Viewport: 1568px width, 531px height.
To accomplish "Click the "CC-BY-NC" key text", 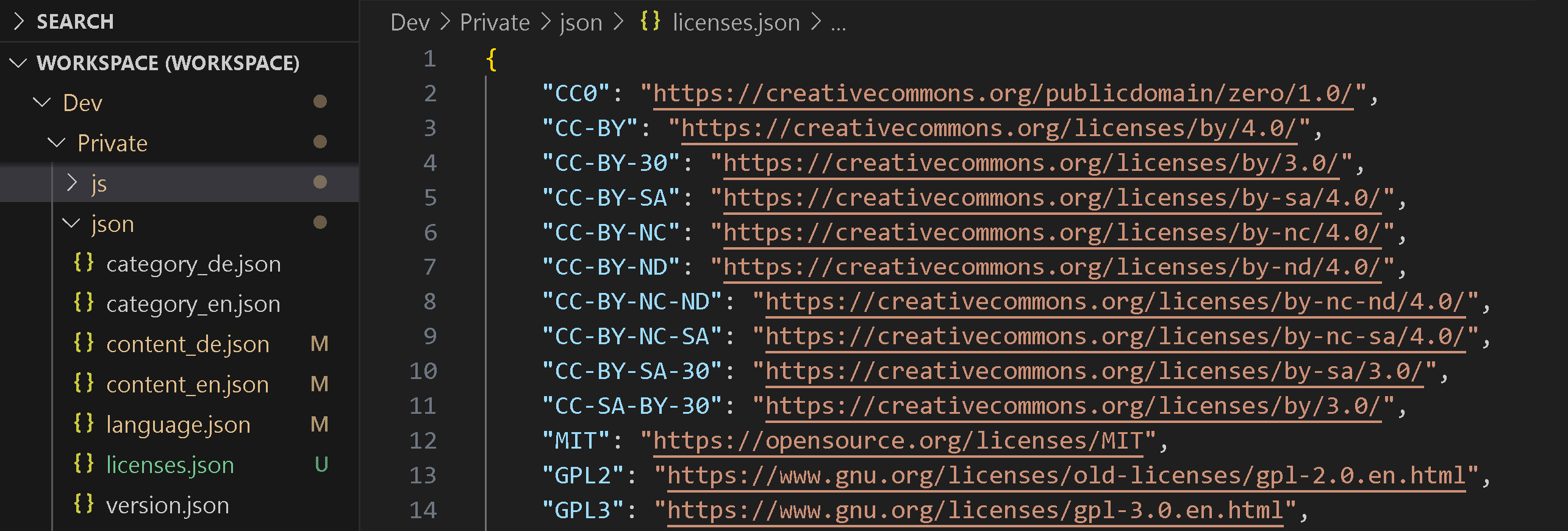I will (x=610, y=233).
